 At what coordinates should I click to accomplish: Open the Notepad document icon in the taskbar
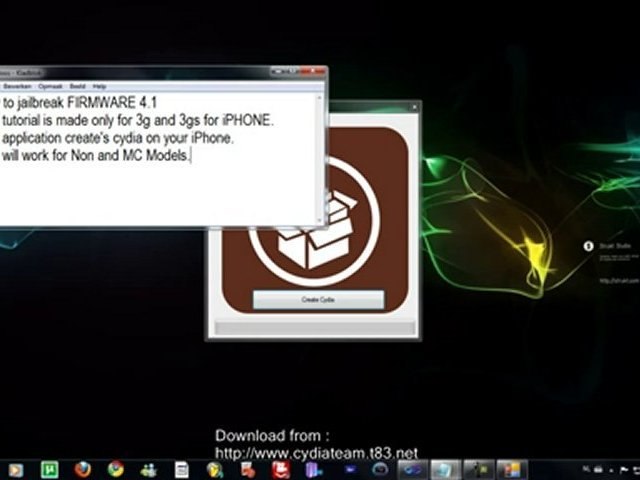(x=182, y=470)
